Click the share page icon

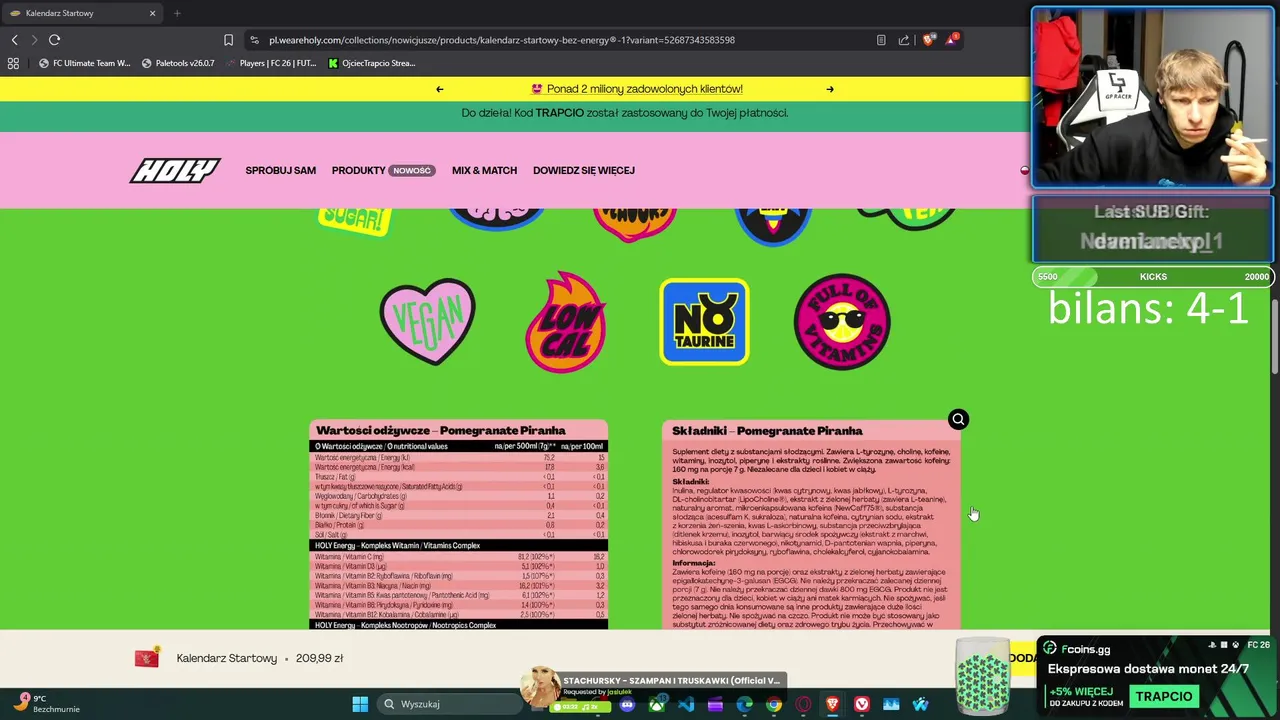(x=904, y=40)
